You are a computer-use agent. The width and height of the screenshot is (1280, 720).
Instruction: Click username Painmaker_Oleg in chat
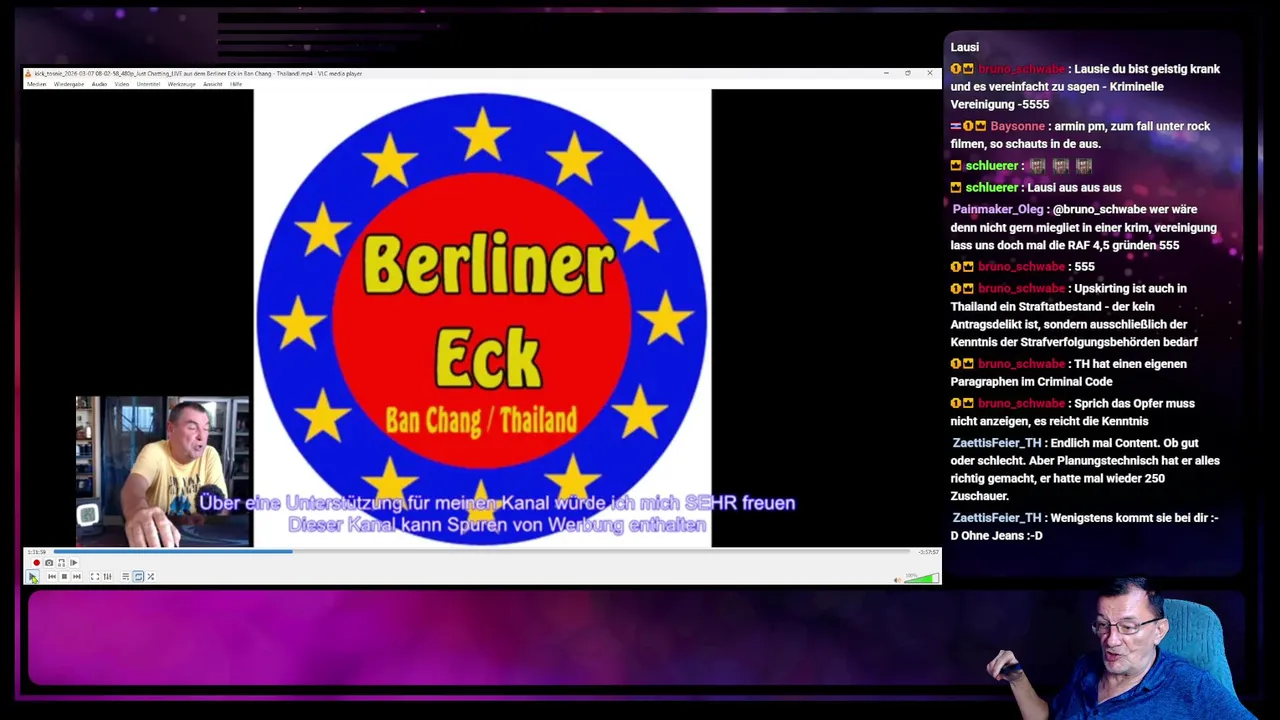tap(998, 209)
